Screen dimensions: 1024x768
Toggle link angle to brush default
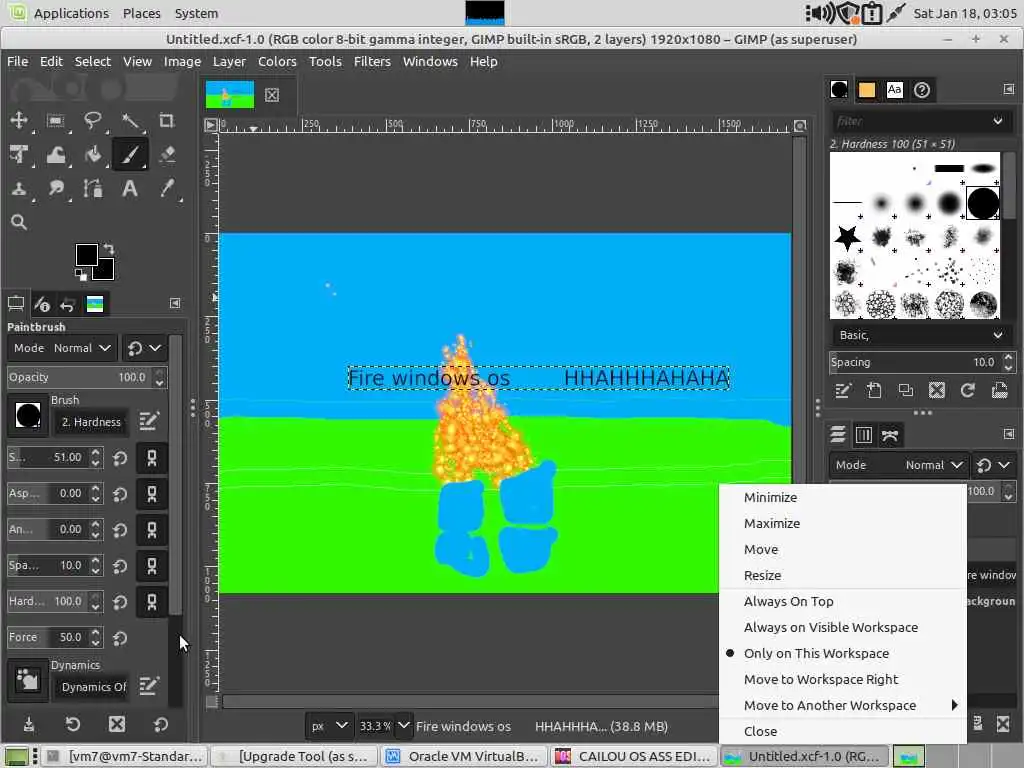tap(152, 530)
